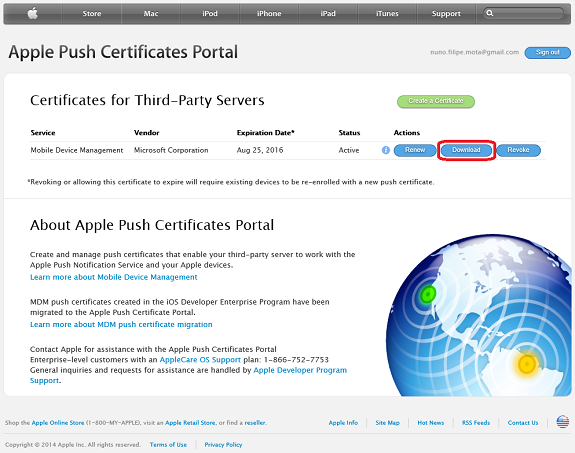This screenshot has width=575, height=453.
Task: Select the Active status cell
Action: 349,150
